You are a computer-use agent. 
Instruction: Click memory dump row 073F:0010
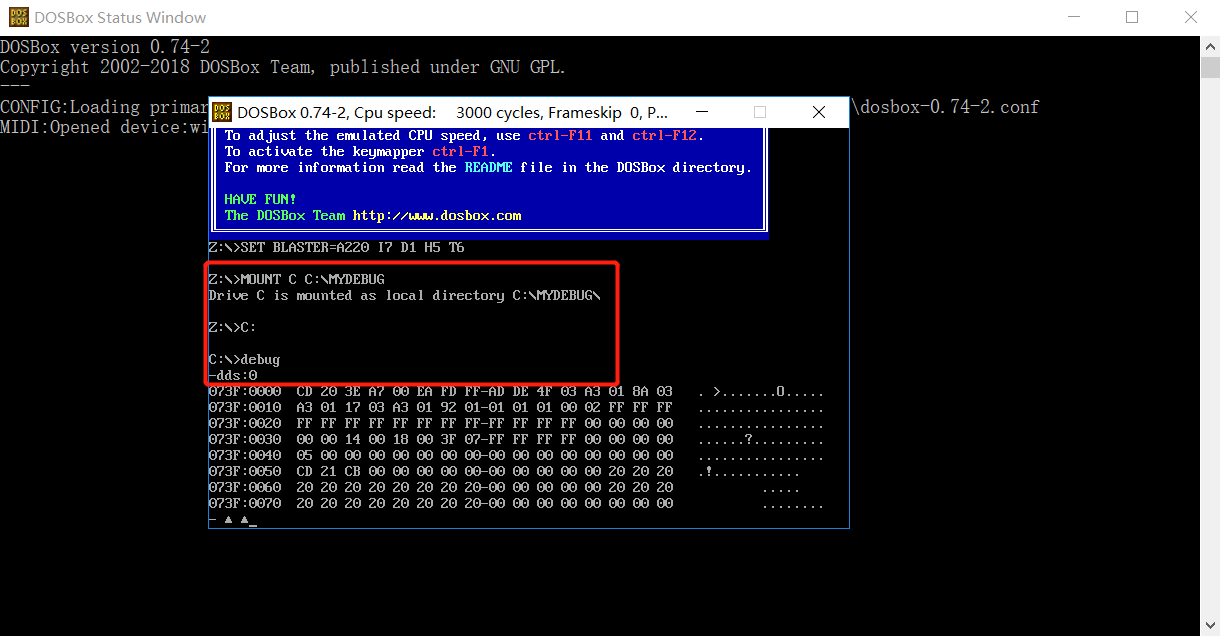point(516,407)
